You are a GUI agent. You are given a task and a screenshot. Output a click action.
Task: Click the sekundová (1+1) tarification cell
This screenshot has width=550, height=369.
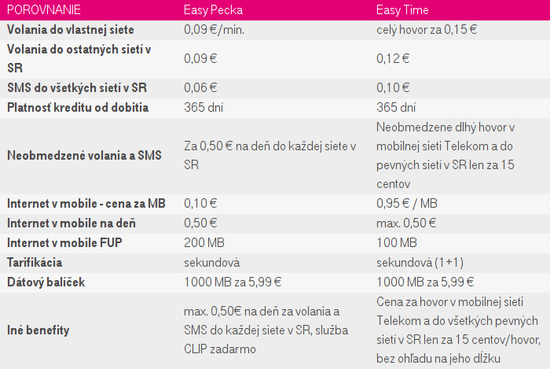(420, 262)
